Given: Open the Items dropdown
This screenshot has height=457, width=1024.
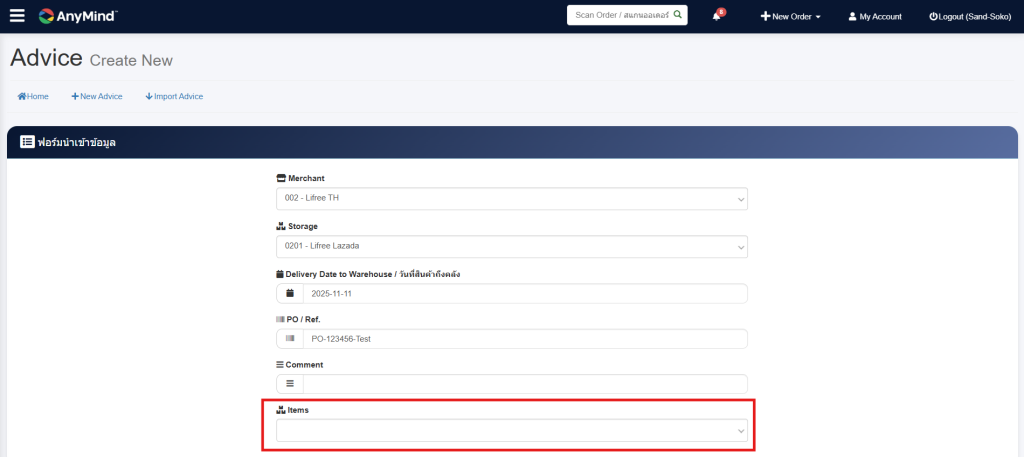Looking at the screenshot, I should click(x=511, y=430).
